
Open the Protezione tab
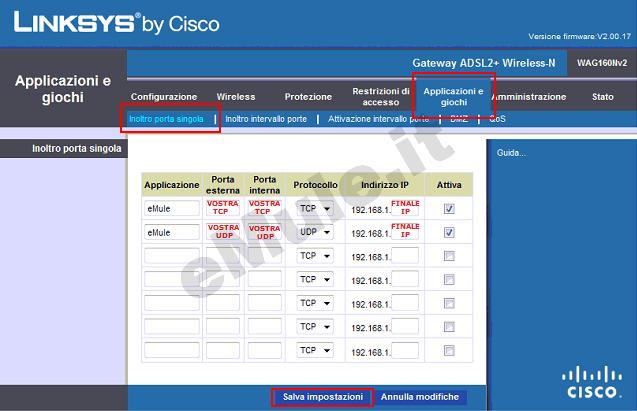pos(308,97)
